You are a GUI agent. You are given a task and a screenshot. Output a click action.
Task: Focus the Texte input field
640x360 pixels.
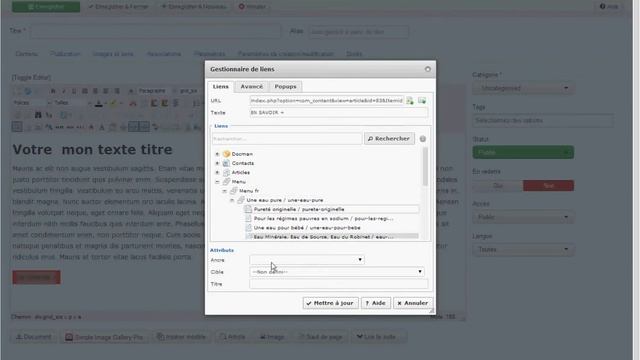pyautogui.click(x=338, y=112)
